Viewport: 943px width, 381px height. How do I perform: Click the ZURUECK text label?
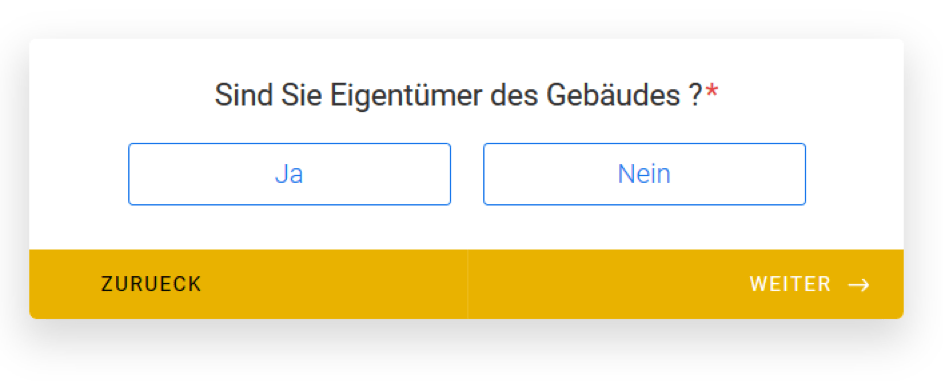(151, 284)
